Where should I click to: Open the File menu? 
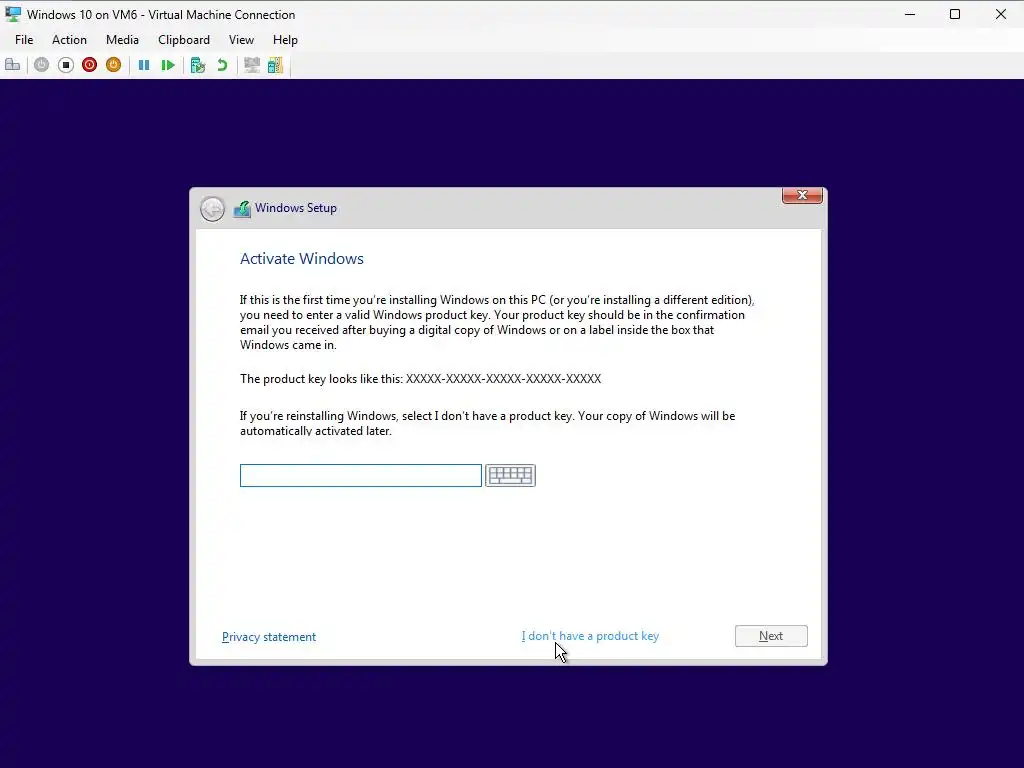[x=24, y=40]
